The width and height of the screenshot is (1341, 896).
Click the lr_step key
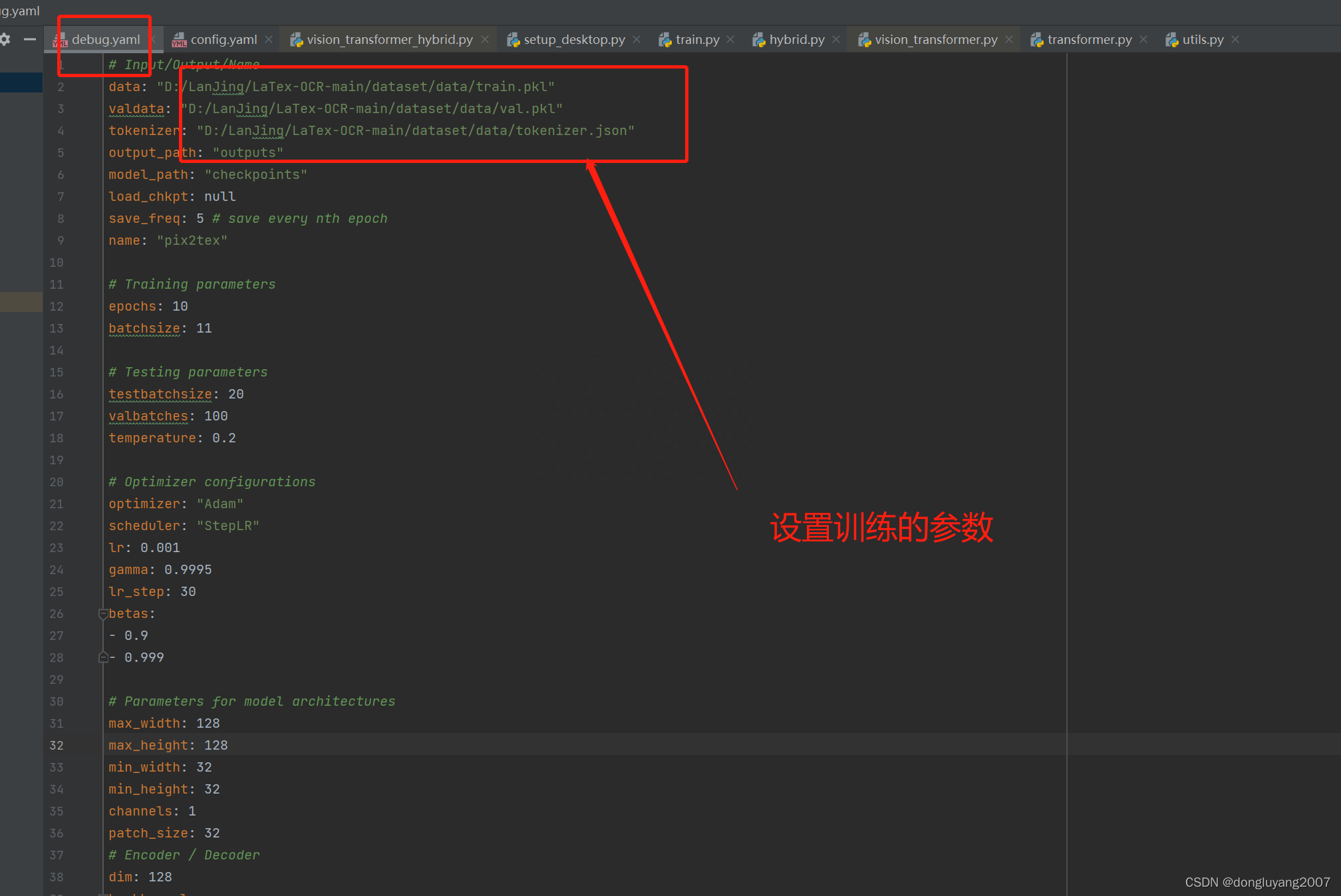pyautogui.click(x=136, y=592)
